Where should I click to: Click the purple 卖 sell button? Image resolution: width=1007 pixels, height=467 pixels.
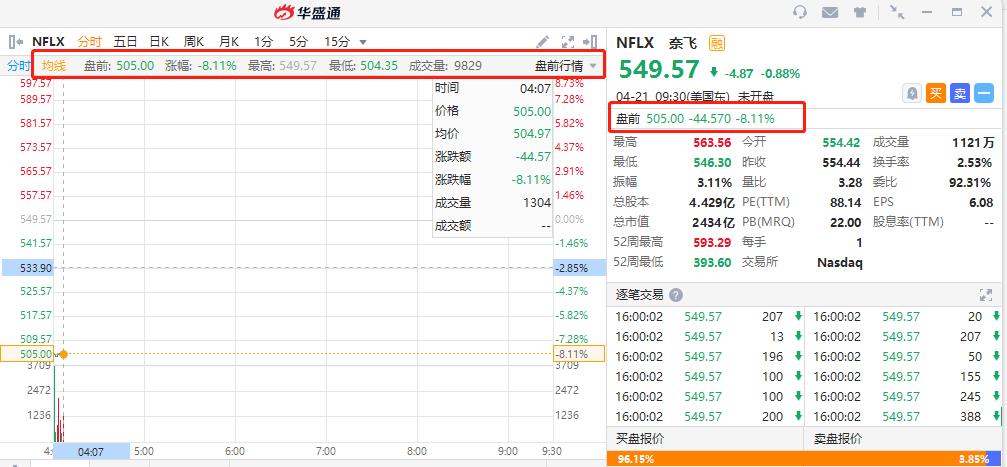[960, 93]
